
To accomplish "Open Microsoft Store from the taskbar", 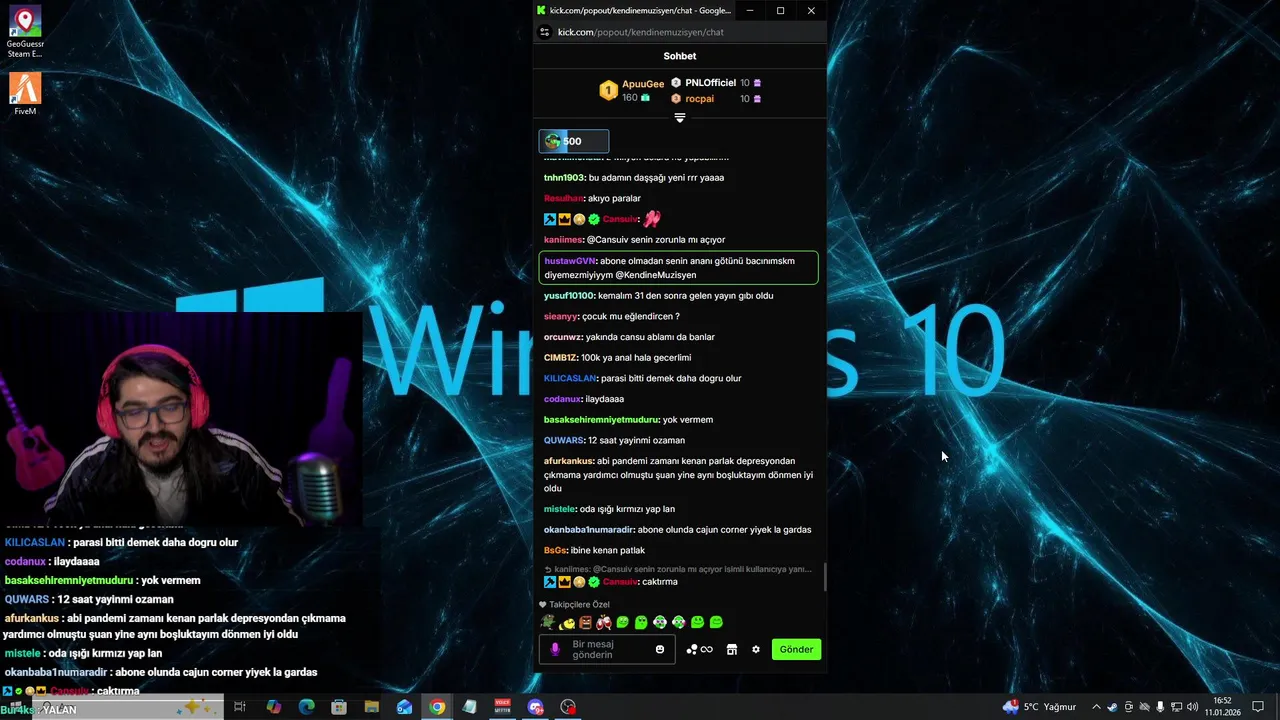I will pyautogui.click(x=339, y=707).
